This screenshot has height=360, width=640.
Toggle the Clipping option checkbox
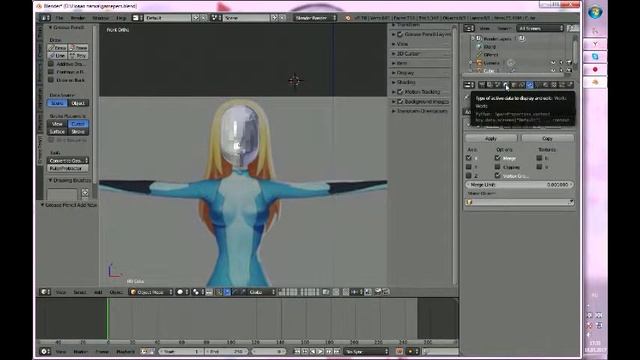coord(498,167)
